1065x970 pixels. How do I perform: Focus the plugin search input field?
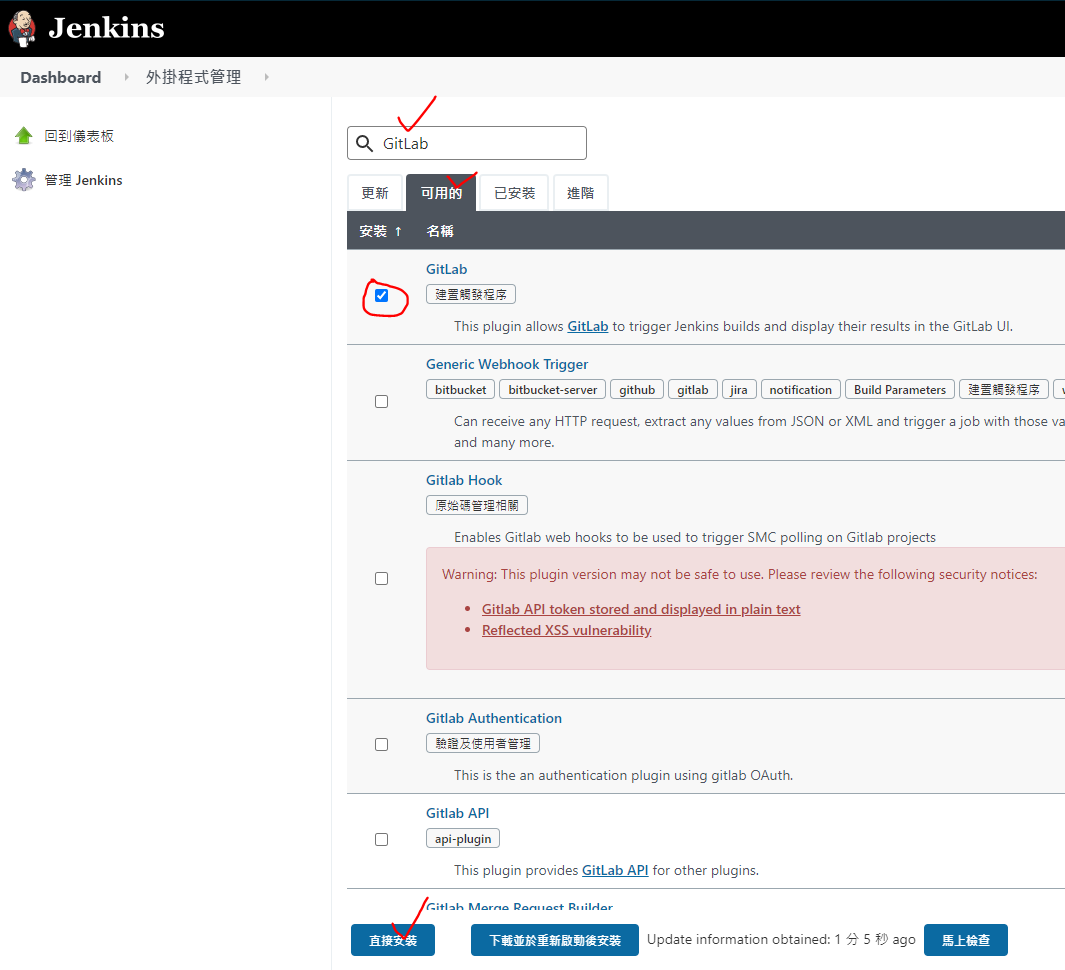click(467, 143)
